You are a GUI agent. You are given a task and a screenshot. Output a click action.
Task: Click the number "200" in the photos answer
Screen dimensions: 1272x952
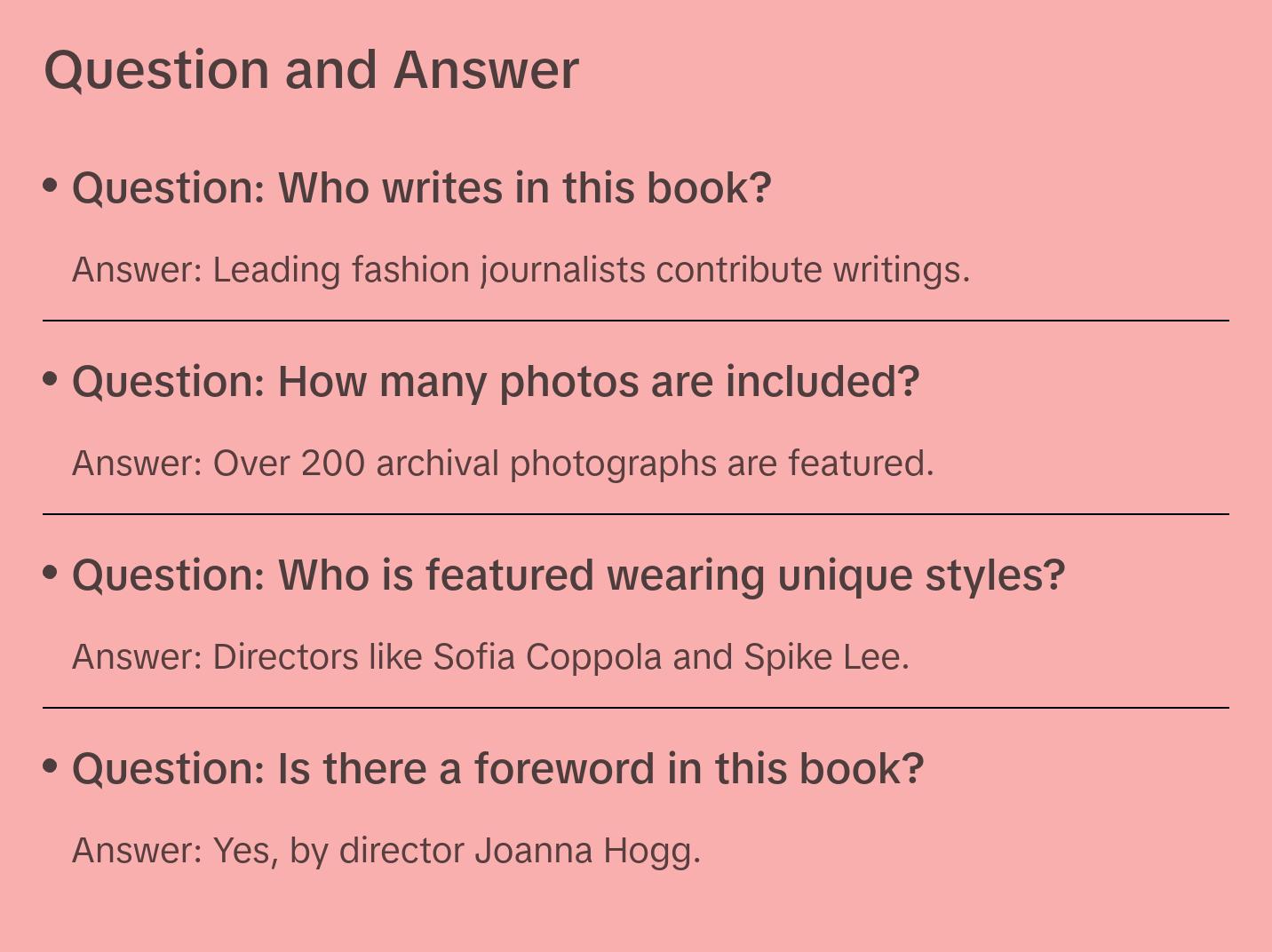(332, 464)
